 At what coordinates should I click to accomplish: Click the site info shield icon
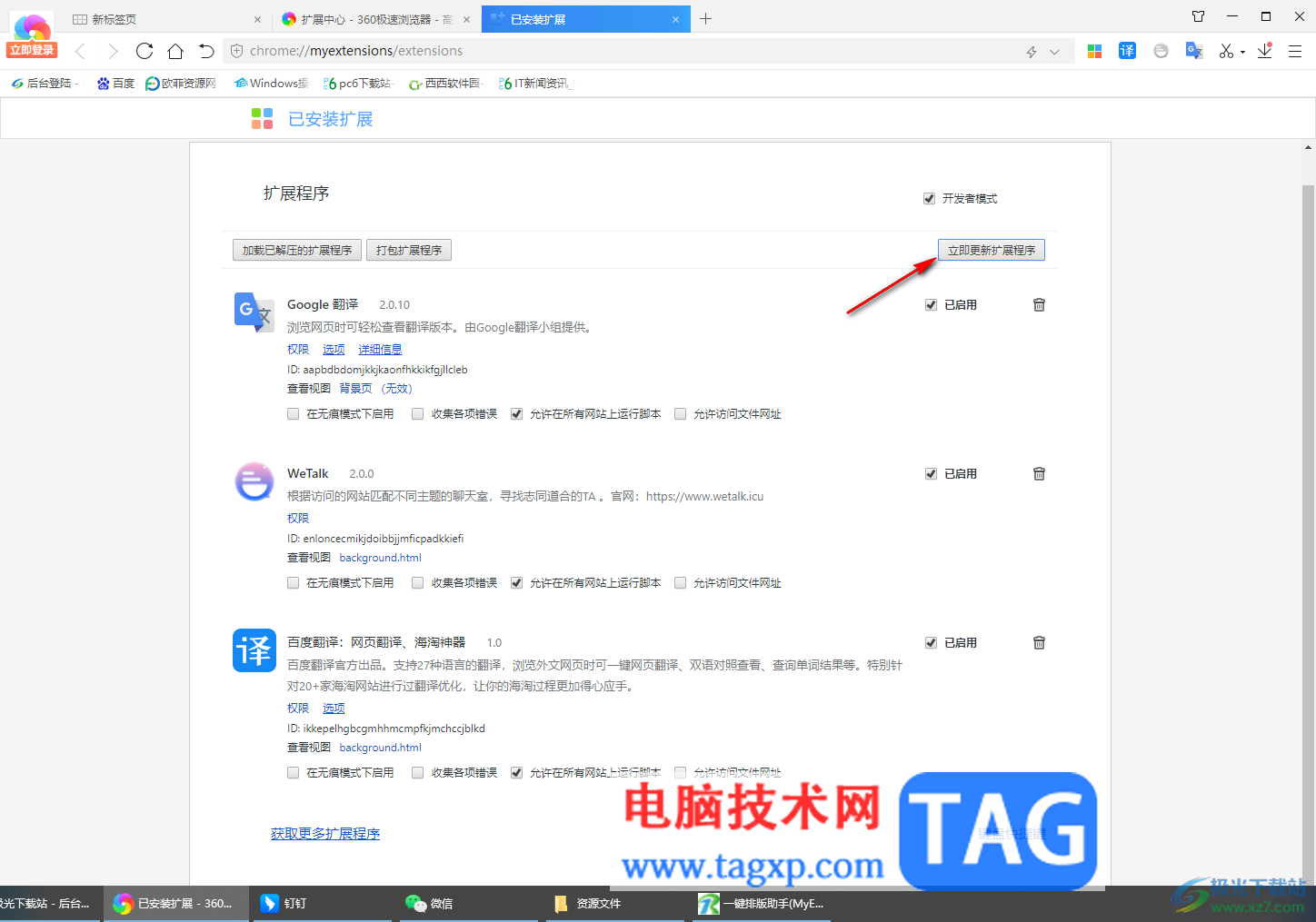(237, 51)
